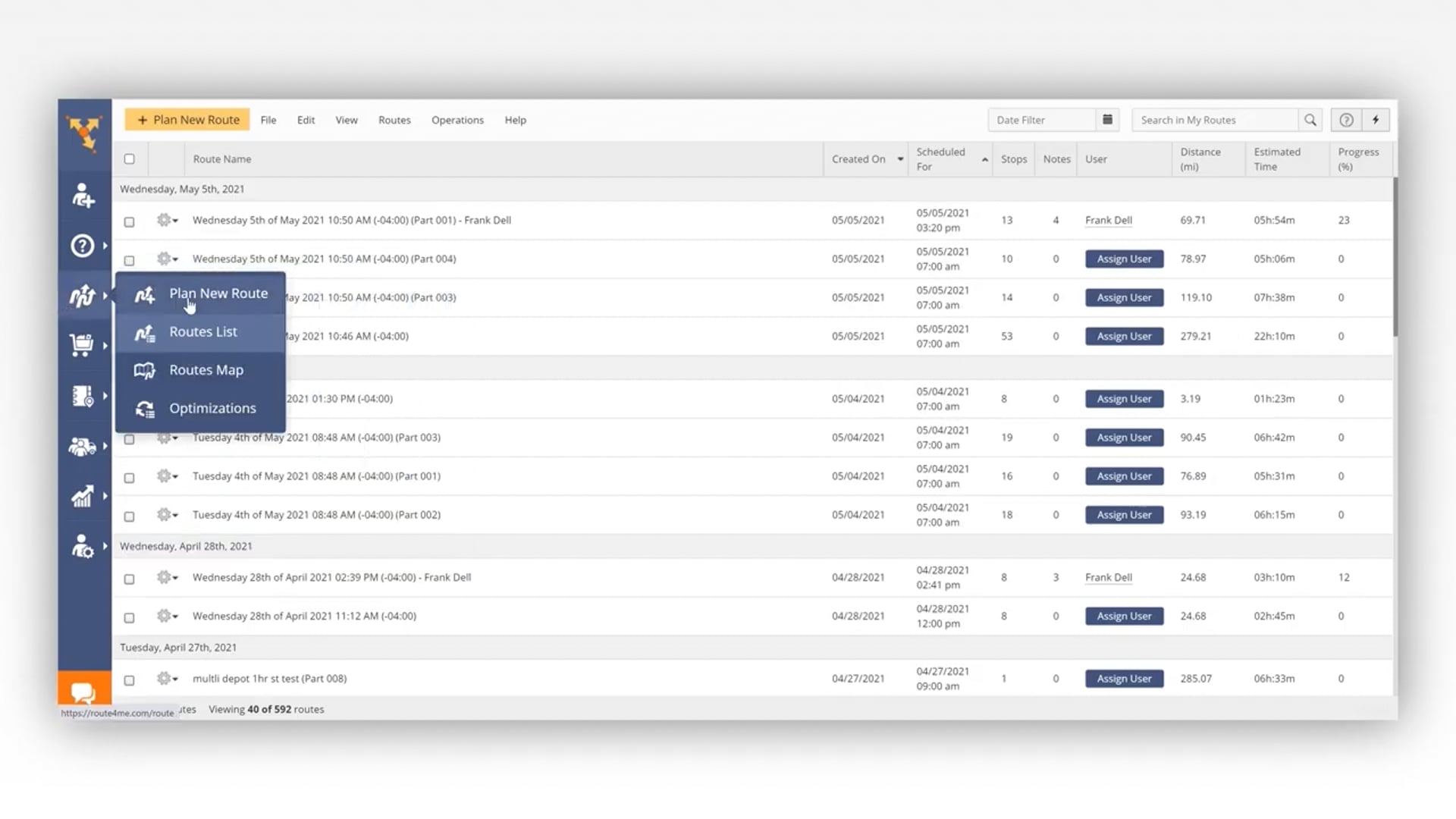Screen dimensions: 1456x819
Task: Click the orange Plan New Route button
Action: coord(187,120)
